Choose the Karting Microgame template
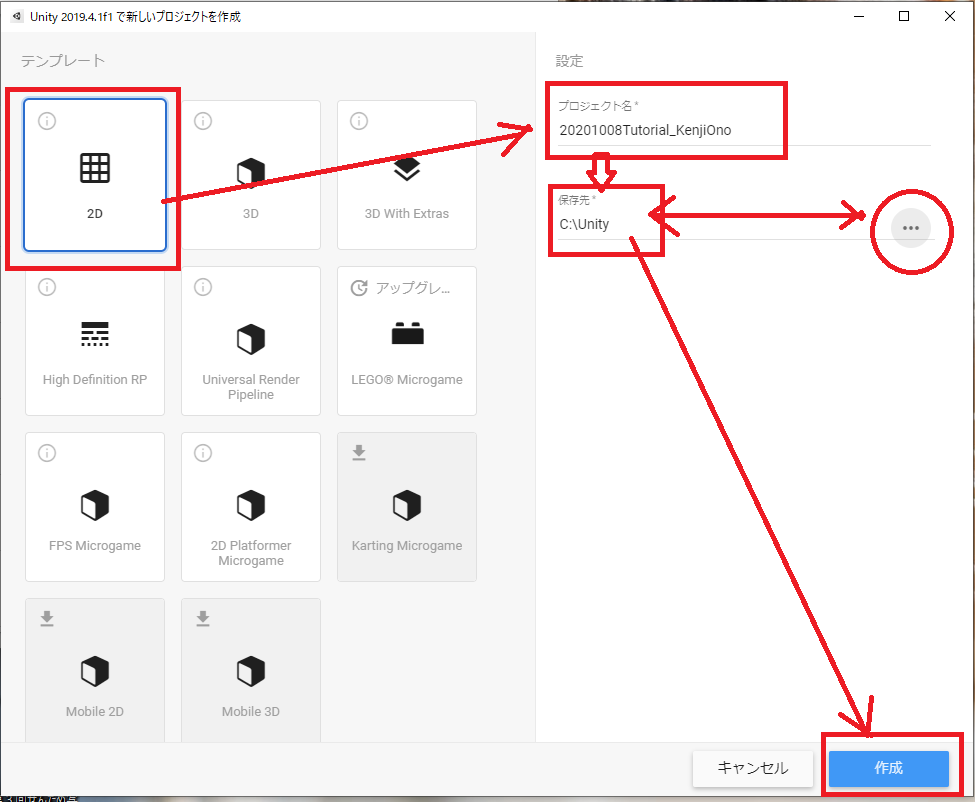The width and height of the screenshot is (975, 802). [407, 507]
